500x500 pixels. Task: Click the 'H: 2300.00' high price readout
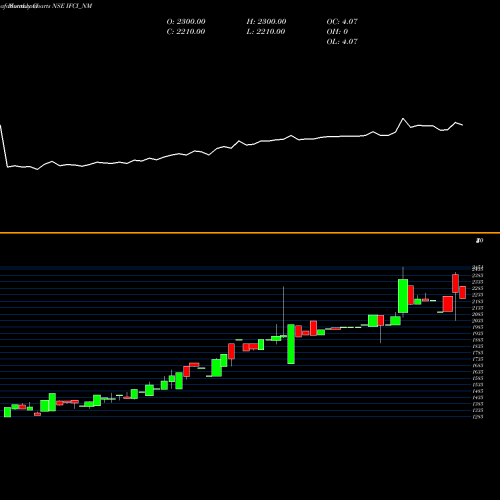click(x=266, y=22)
